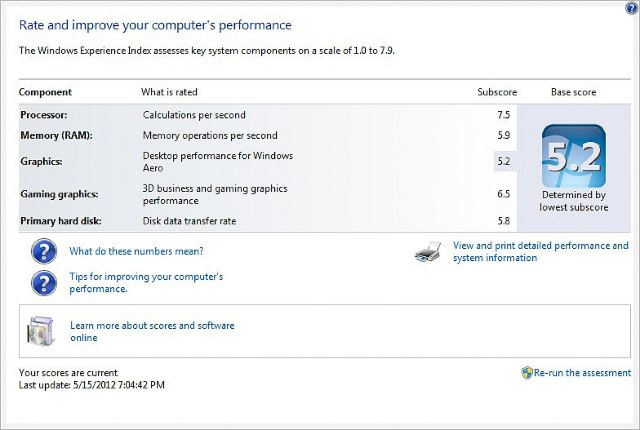This screenshot has height=430, width=640.
Task: Click the Base score column header
Action: coord(573,92)
